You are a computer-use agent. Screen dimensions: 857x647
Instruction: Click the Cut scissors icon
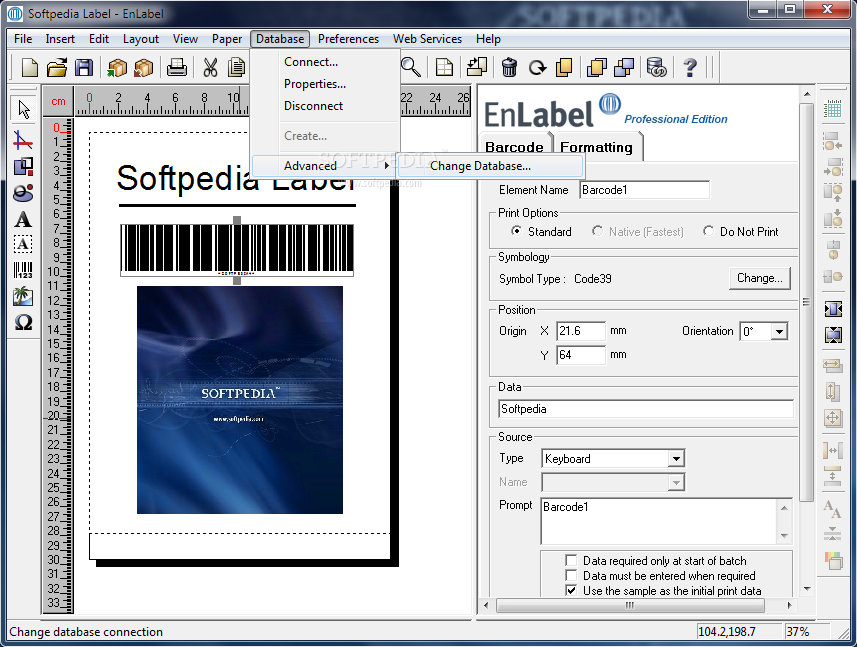(210, 67)
